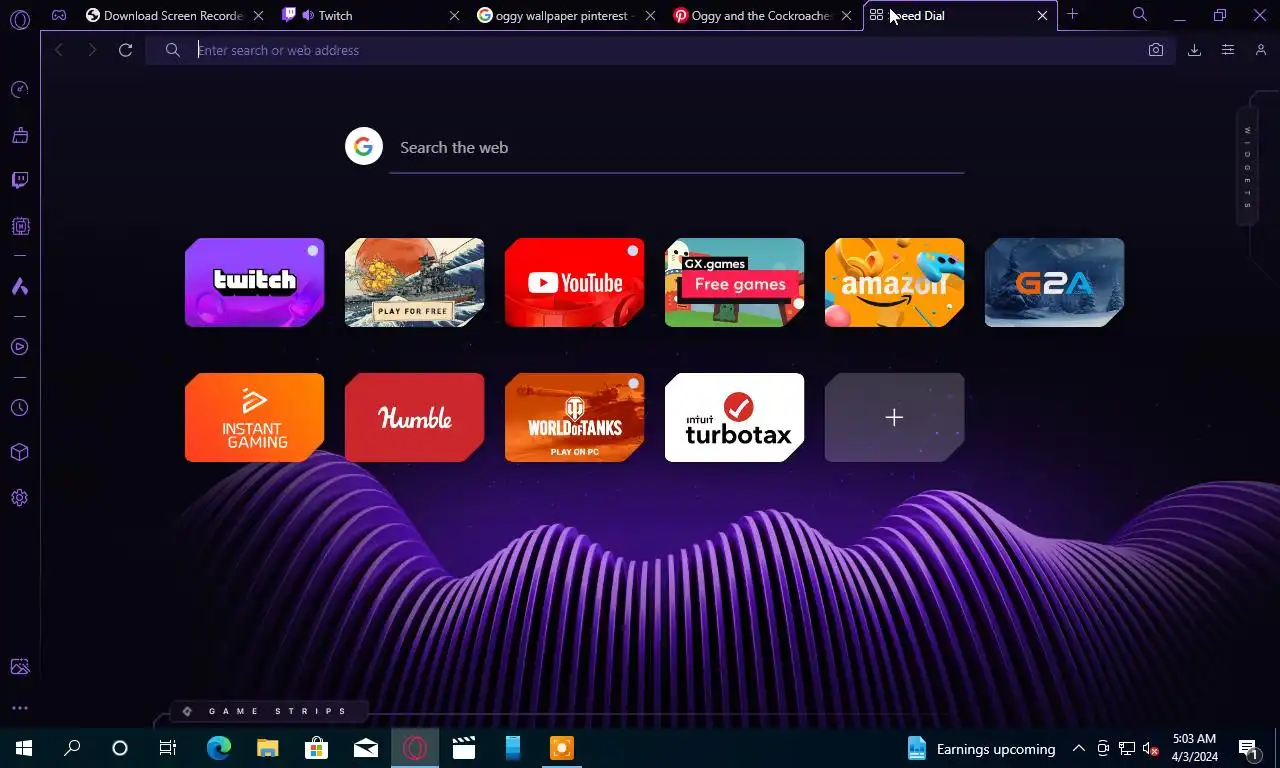Open the CPU chip icon in sidebar
The image size is (1280, 768).
click(19, 227)
